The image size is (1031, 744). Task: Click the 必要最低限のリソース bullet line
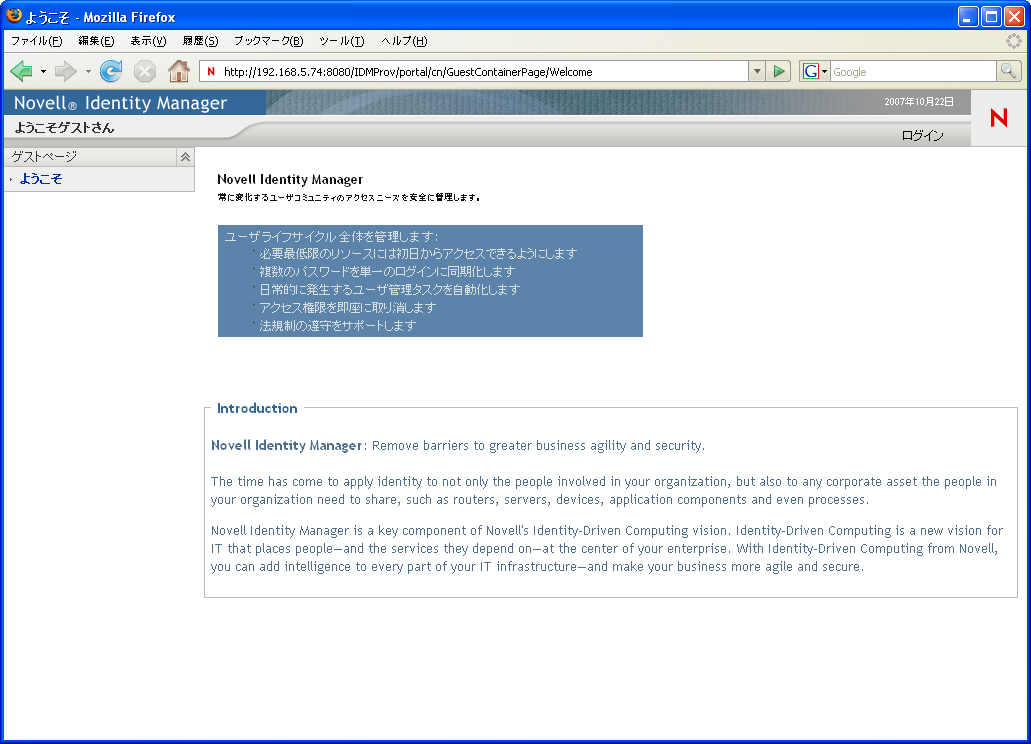(x=418, y=254)
